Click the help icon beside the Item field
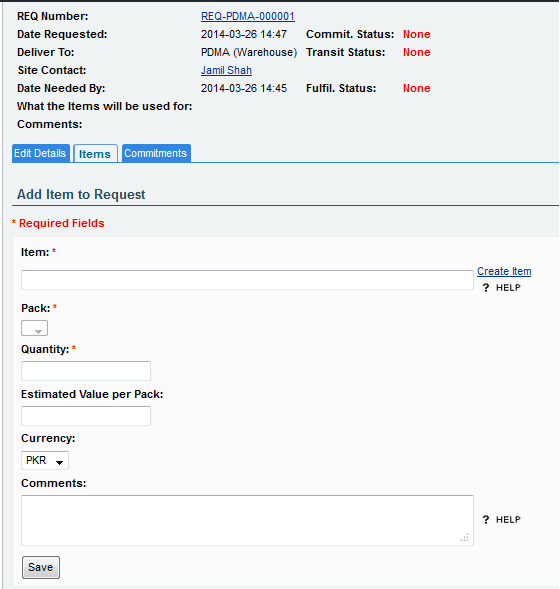560x589 pixels. point(486,288)
